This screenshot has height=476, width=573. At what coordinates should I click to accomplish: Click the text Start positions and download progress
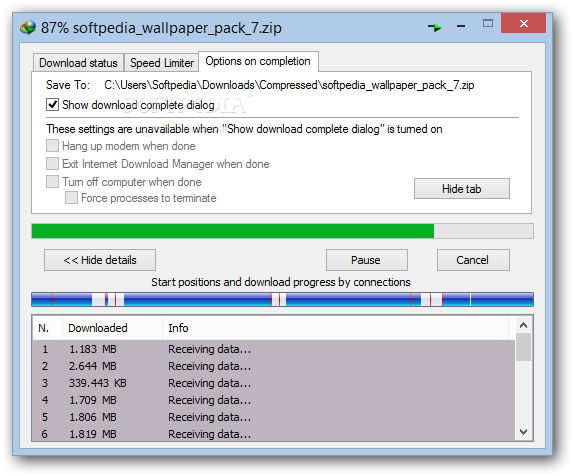pyautogui.click(x=281, y=282)
